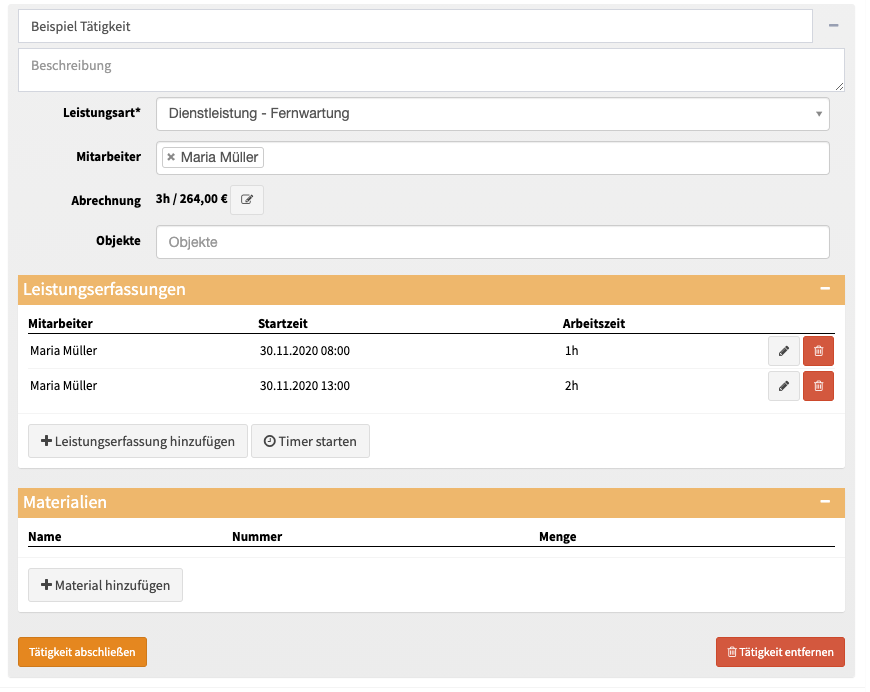Delete the 13:00 Leistungserfassung entry

[818, 386]
